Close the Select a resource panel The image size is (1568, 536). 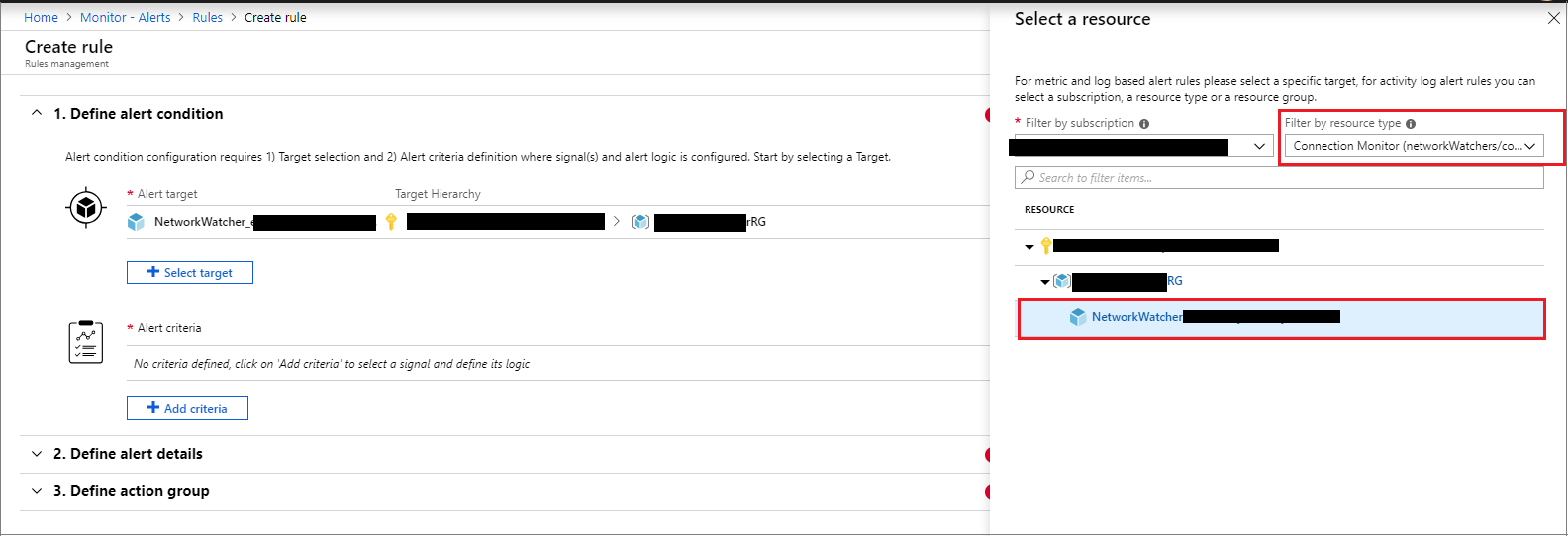tap(1554, 18)
